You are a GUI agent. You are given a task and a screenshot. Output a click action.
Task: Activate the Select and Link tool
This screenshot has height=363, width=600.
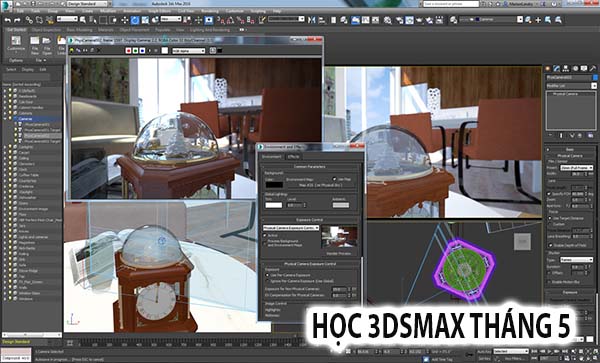coord(29,20)
